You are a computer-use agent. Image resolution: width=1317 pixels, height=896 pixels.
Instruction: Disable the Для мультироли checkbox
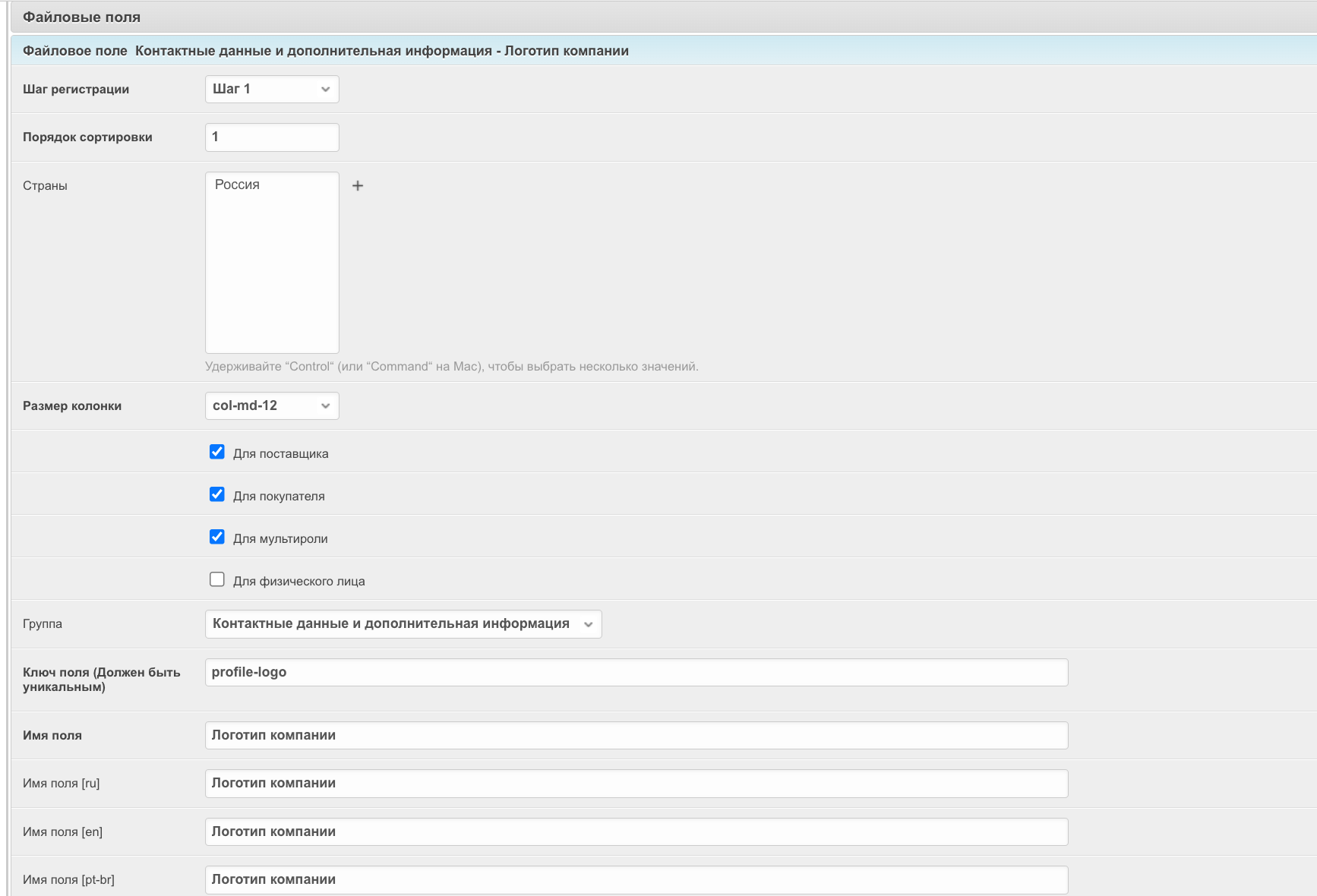217,538
